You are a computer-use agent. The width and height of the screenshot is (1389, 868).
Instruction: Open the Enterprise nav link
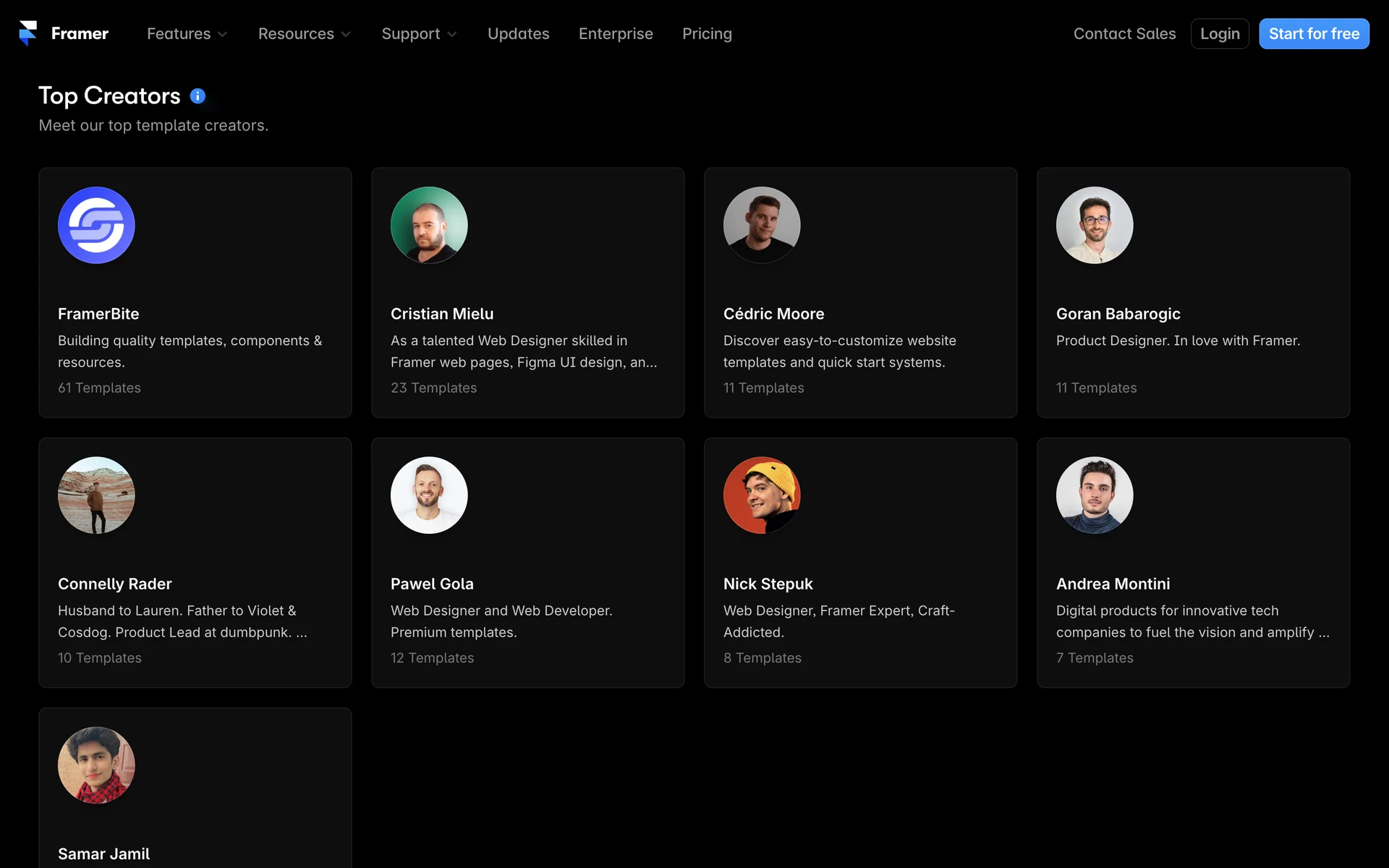pyautogui.click(x=616, y=34)
